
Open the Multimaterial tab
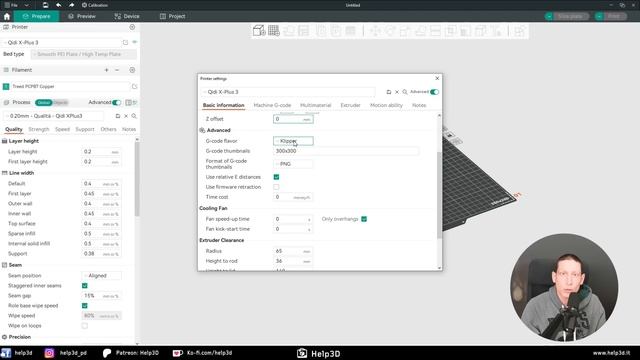point(316,105)
